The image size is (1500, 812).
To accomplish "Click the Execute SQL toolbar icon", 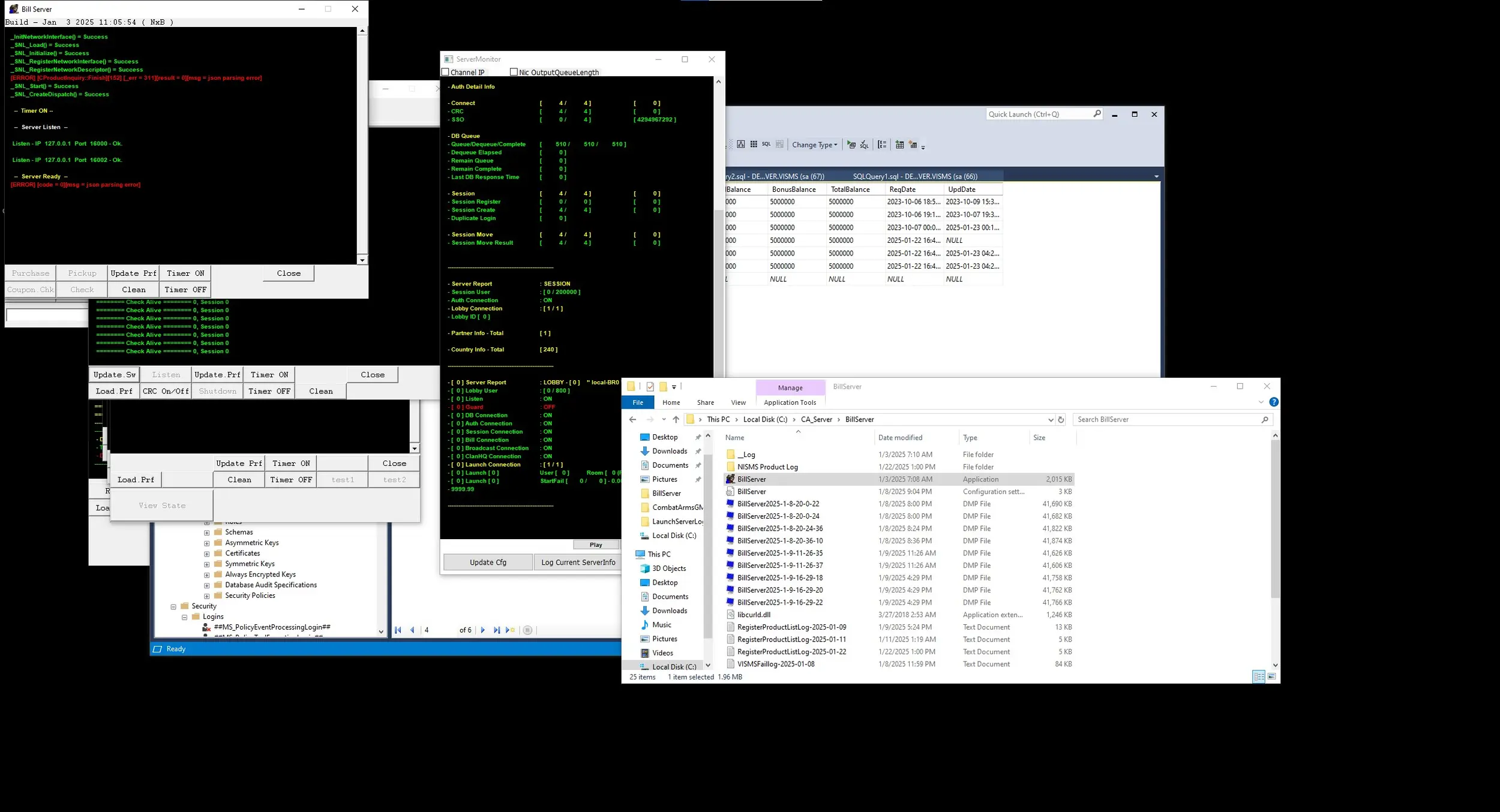I will tap(851, 145).
